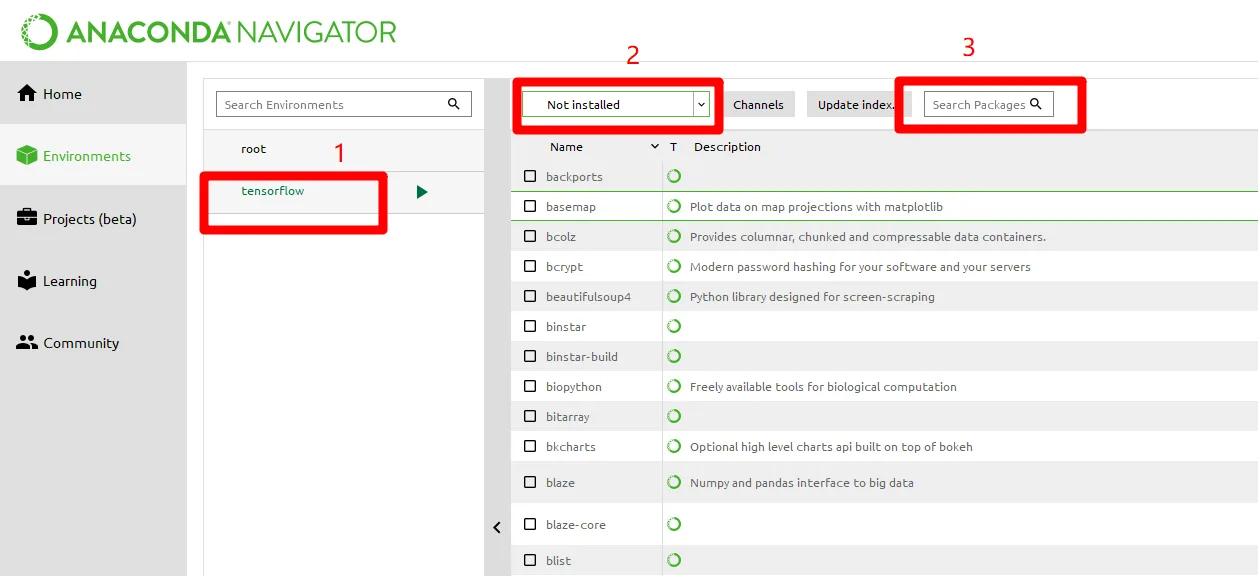Click the status circle icon for bitarray

pyautogui.click(x=674, y=416)
